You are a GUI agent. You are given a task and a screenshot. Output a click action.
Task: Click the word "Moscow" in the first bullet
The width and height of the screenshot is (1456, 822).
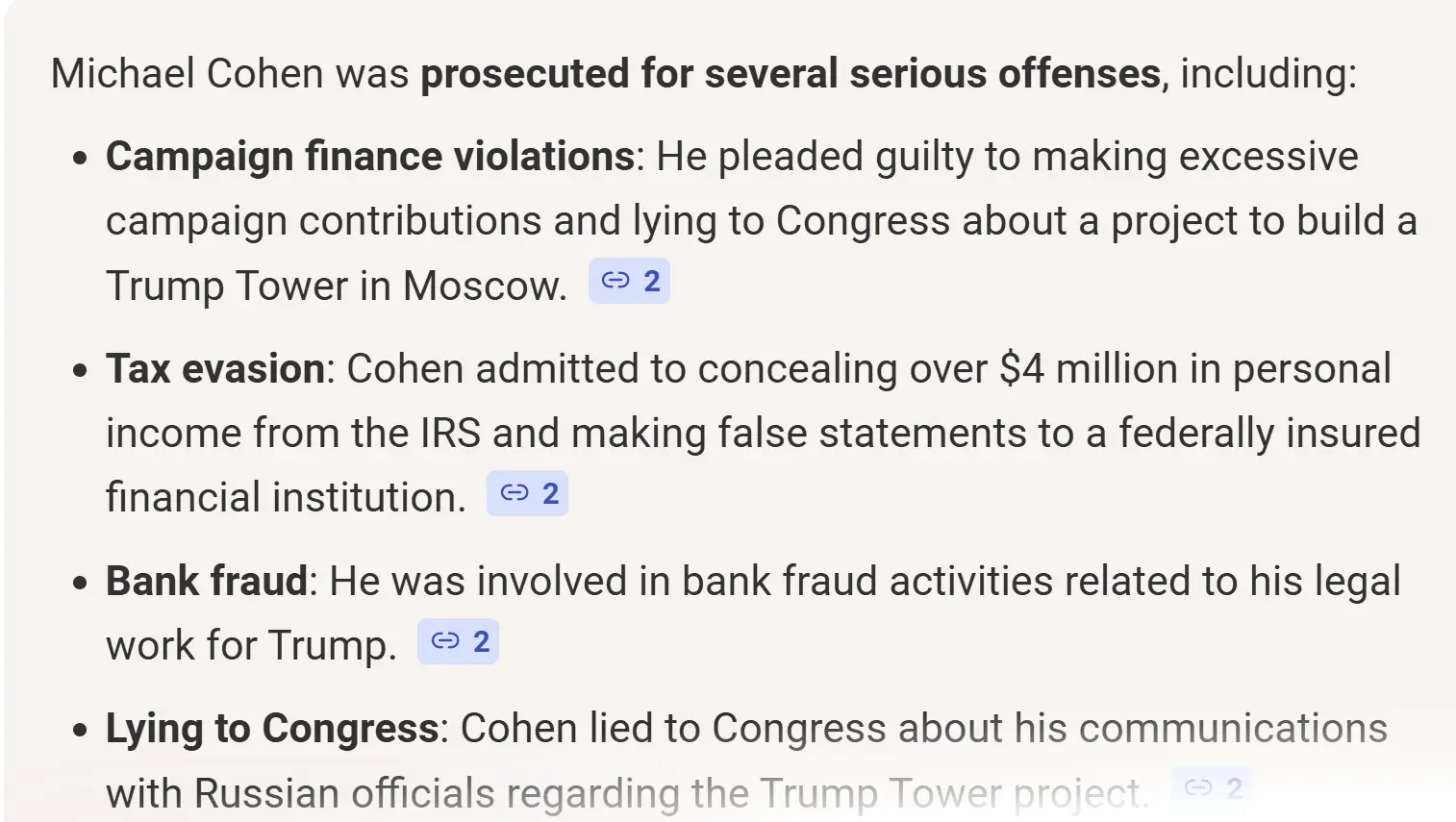(x=484, y=286)
